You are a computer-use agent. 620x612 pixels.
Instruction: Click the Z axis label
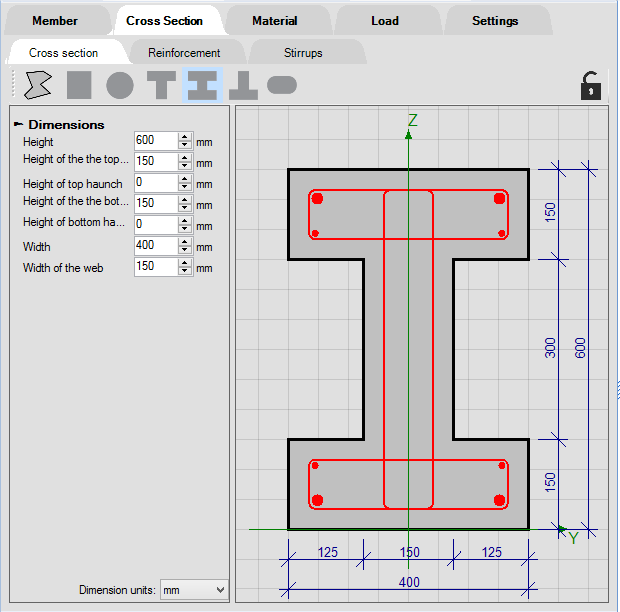tap(413, 120)
